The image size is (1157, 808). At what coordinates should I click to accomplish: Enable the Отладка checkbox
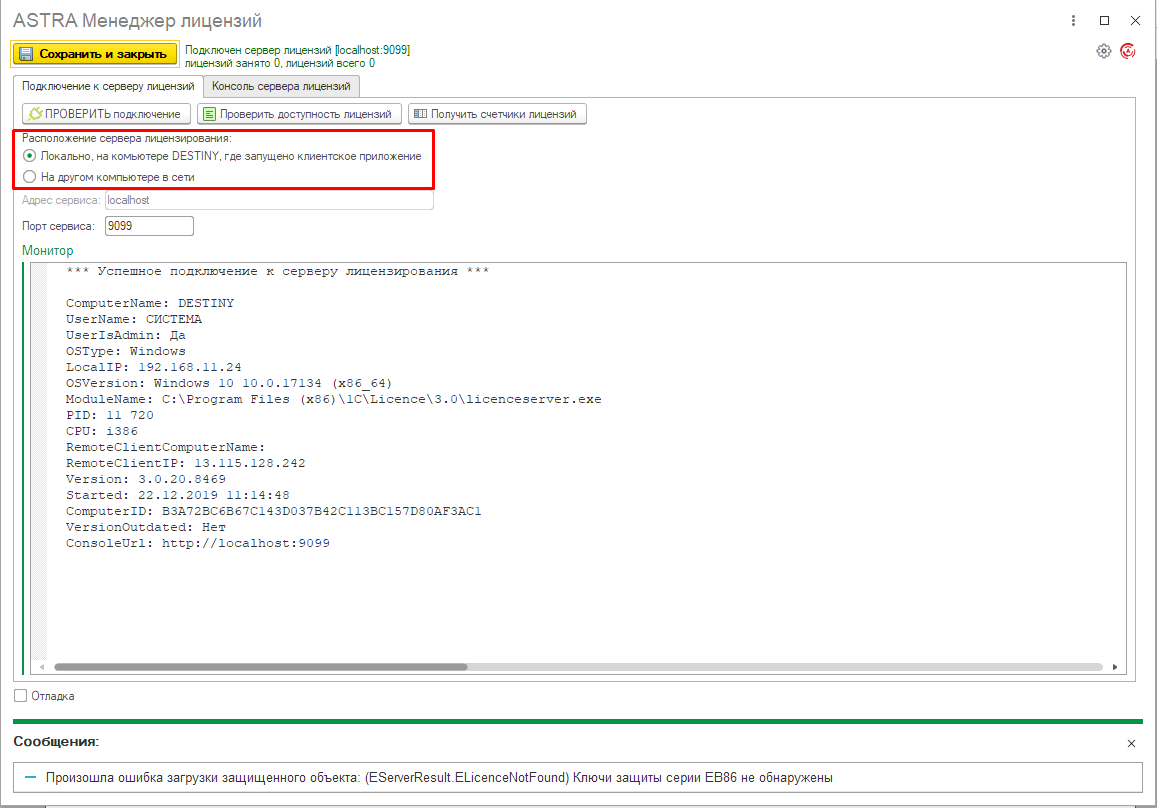(x=21, y=695)
